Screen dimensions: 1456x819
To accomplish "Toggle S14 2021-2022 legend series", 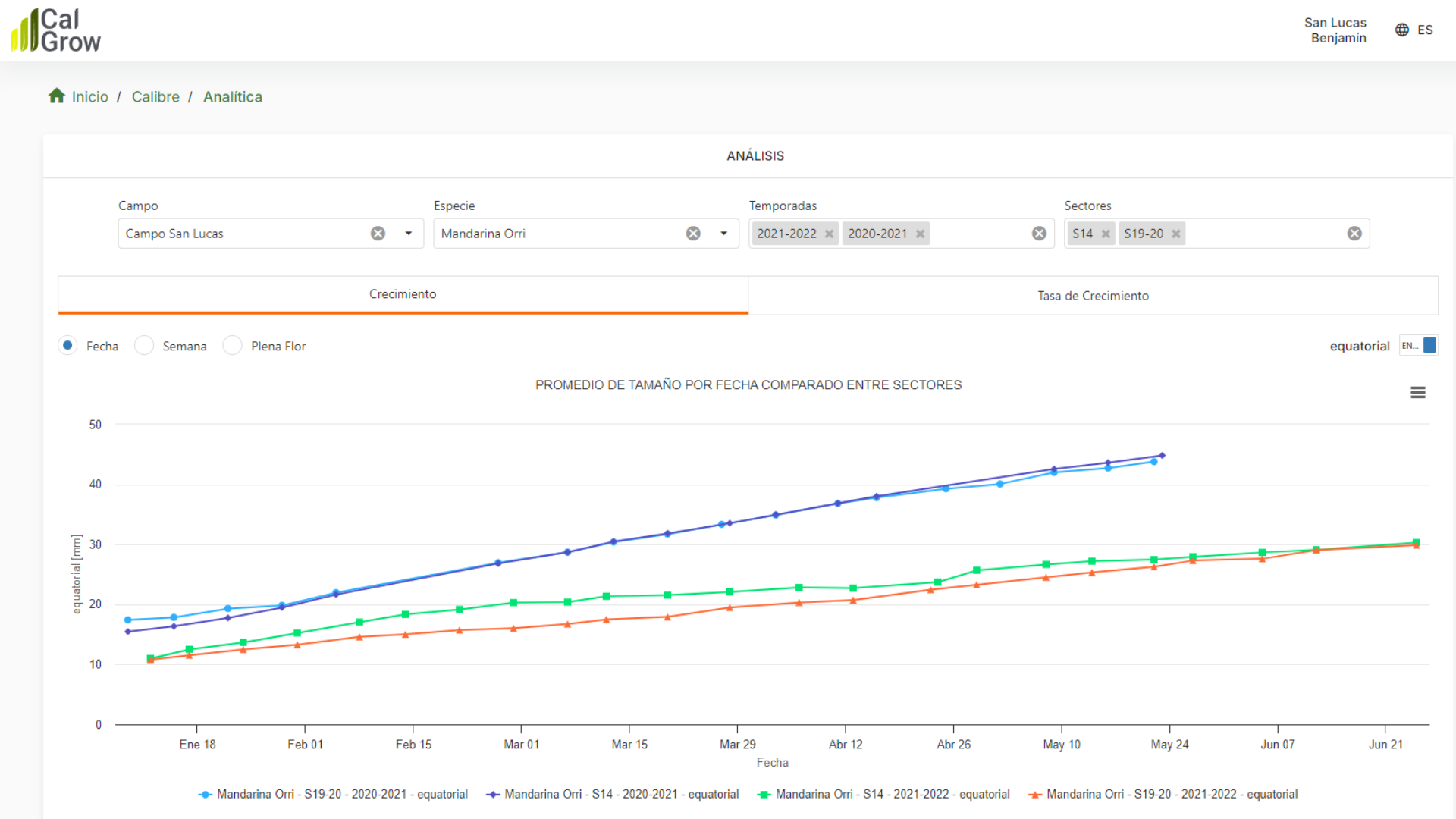I will point(883,794).
